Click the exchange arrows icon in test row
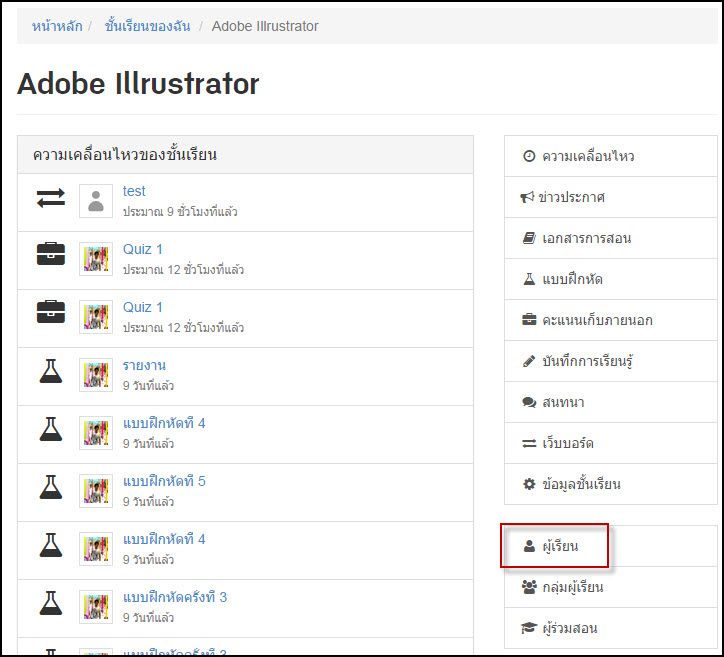The width and height of the screenshot is (724, 657). coord(51,199)
